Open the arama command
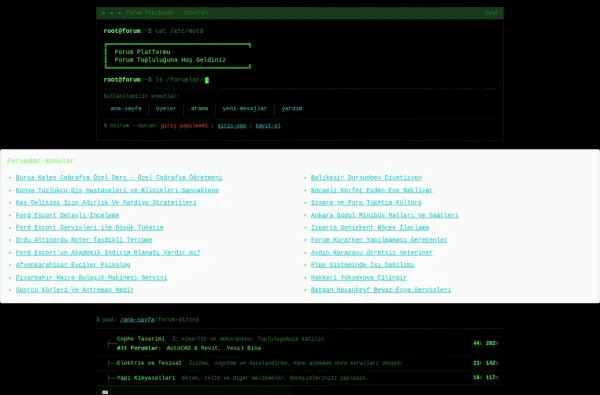The width and height of the screenshot is (600, 395). [x=199, y=108]
